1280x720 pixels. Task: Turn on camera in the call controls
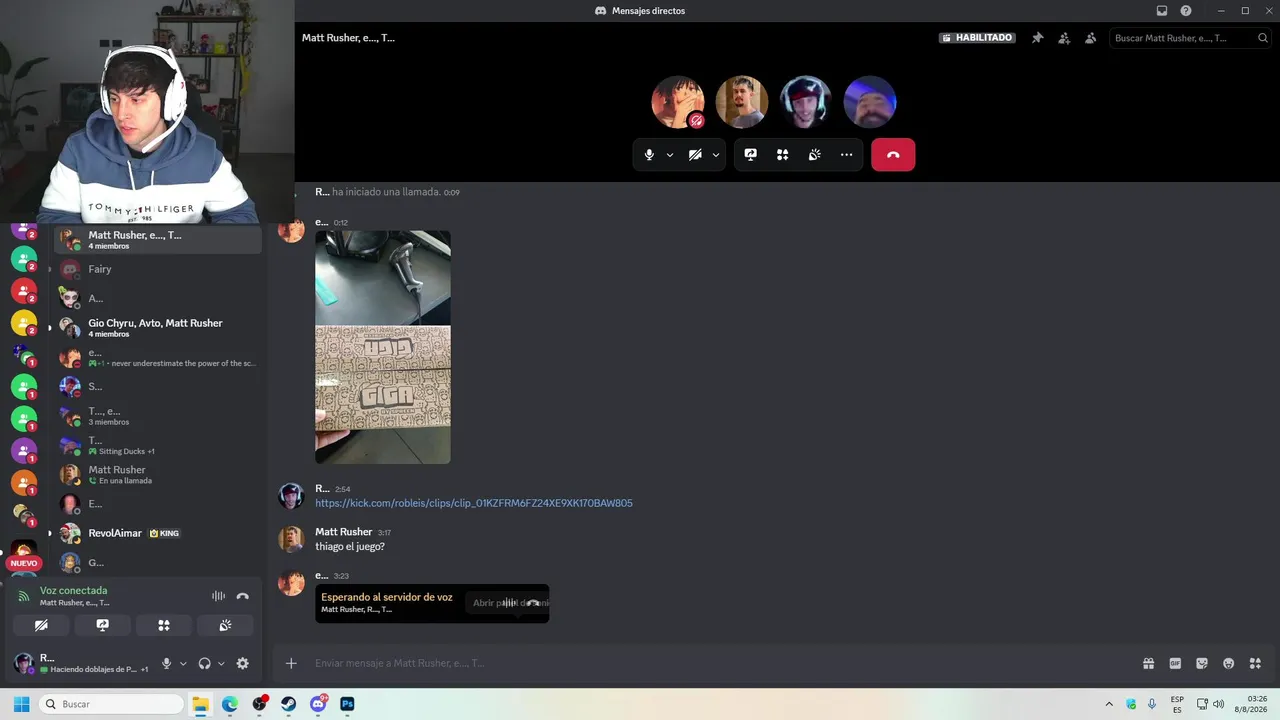[695, 155]
